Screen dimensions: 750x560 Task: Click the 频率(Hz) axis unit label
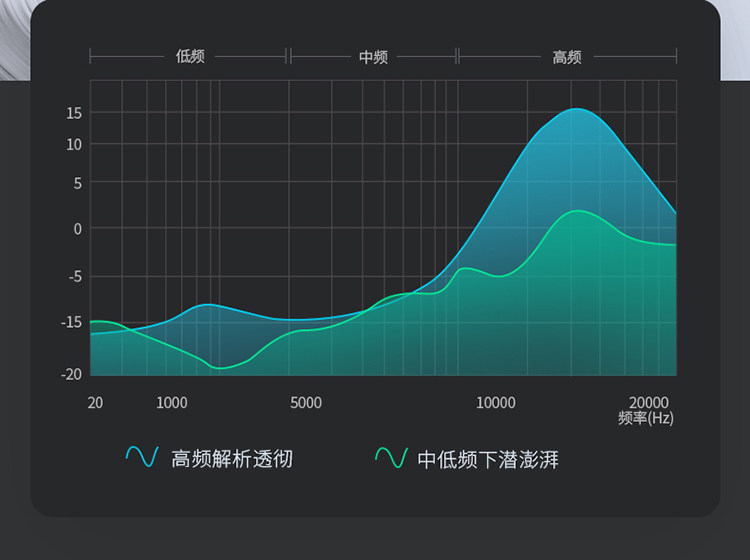[x=646, y=417]
